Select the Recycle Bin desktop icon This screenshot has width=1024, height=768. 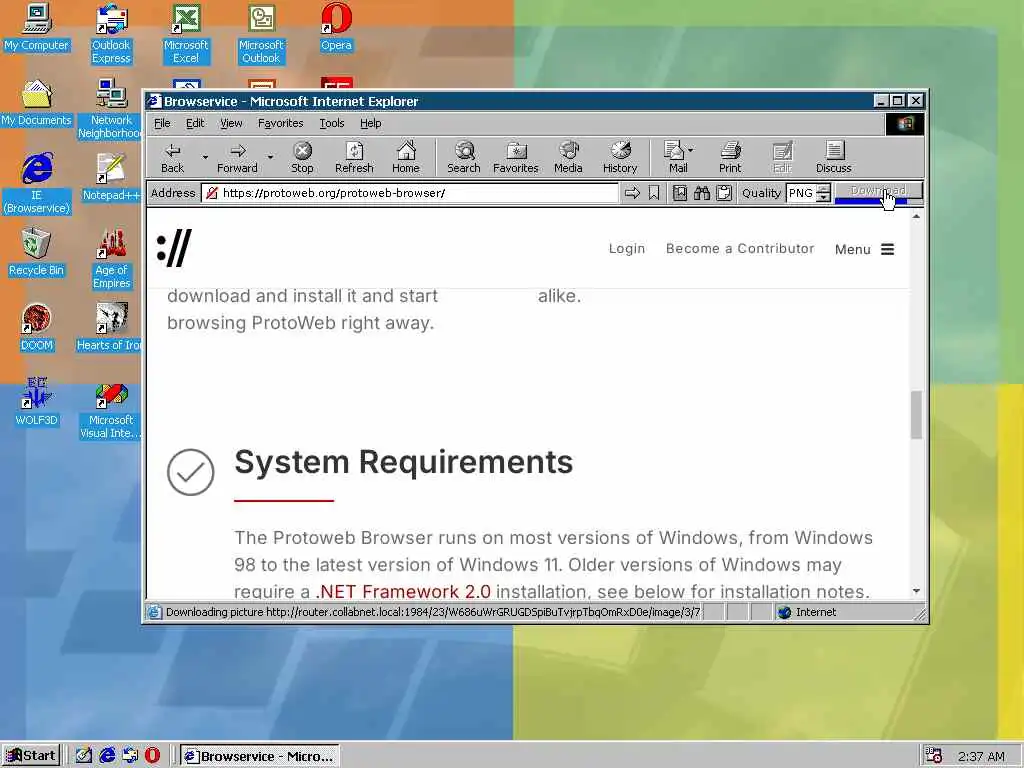tap(36, 252)
